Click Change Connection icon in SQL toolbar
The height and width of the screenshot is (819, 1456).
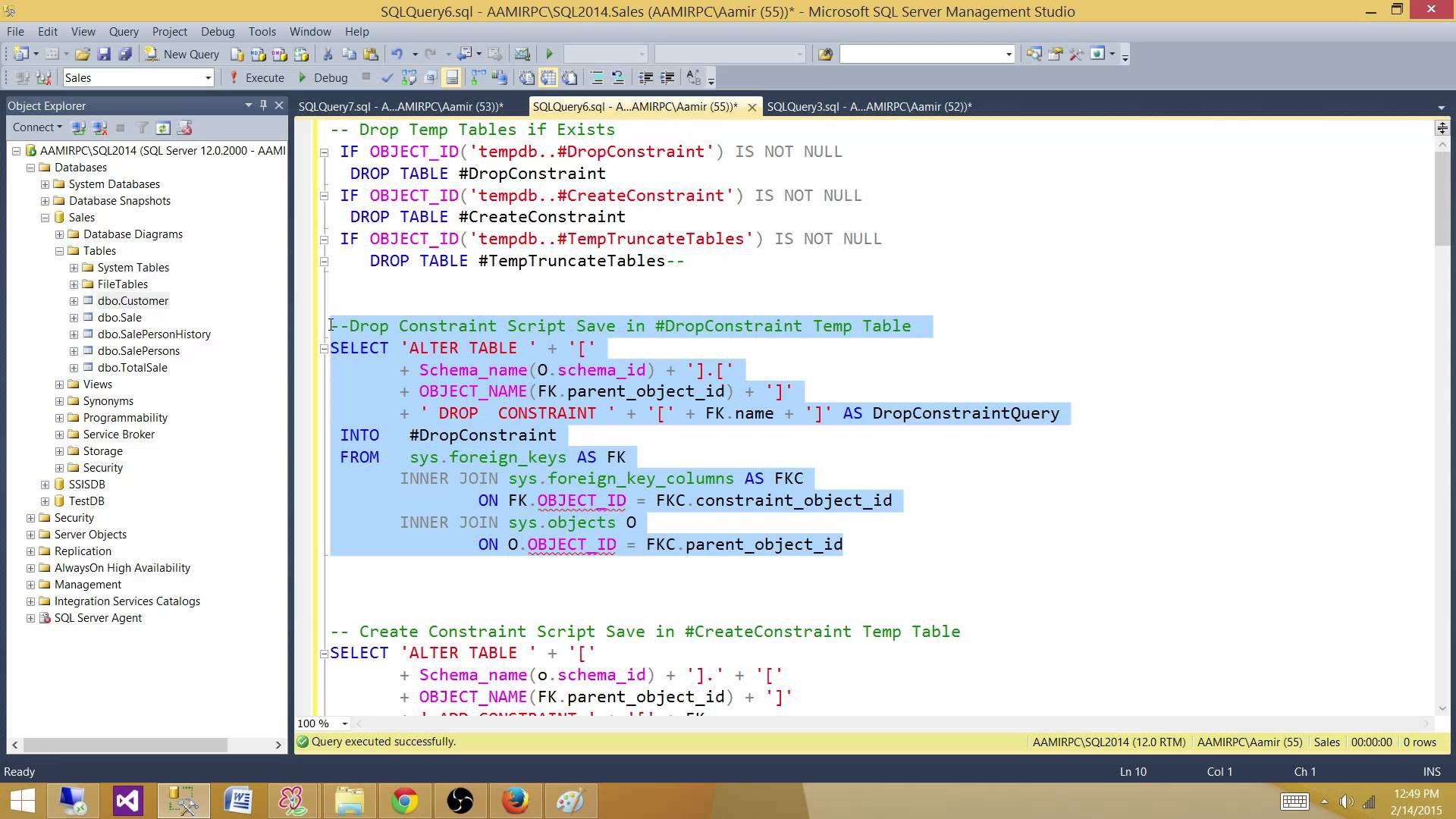(43, 77)
